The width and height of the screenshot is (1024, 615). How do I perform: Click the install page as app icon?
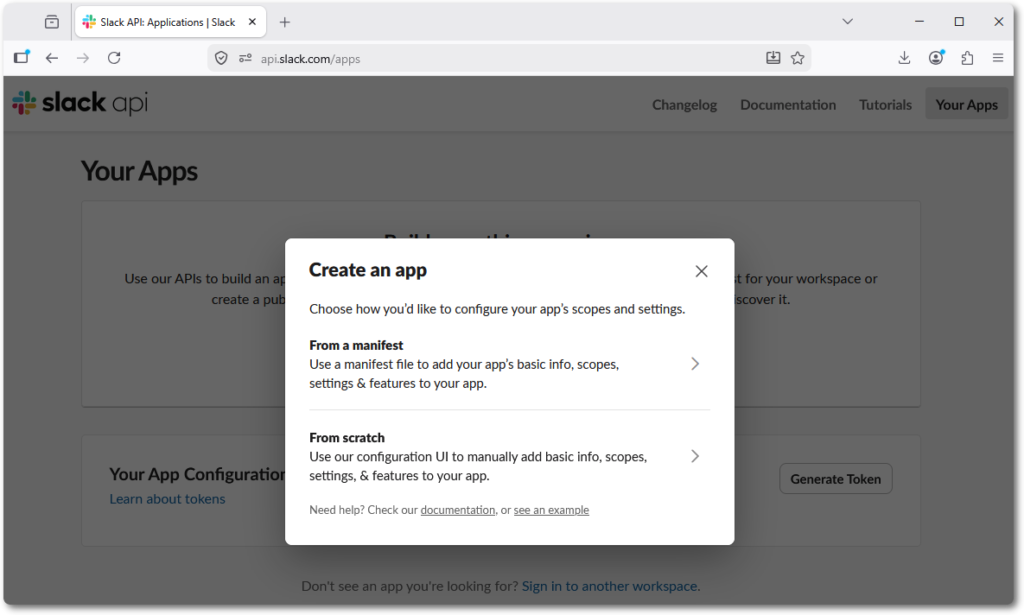tap(773, 58)
